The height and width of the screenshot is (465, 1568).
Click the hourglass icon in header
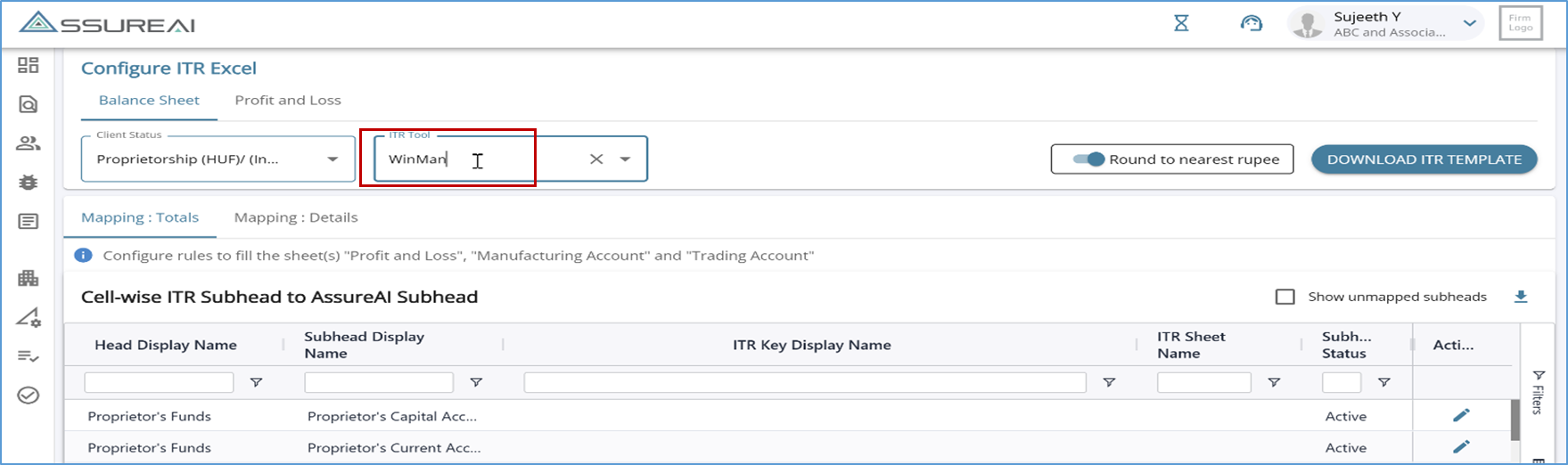pos(1181,23)
